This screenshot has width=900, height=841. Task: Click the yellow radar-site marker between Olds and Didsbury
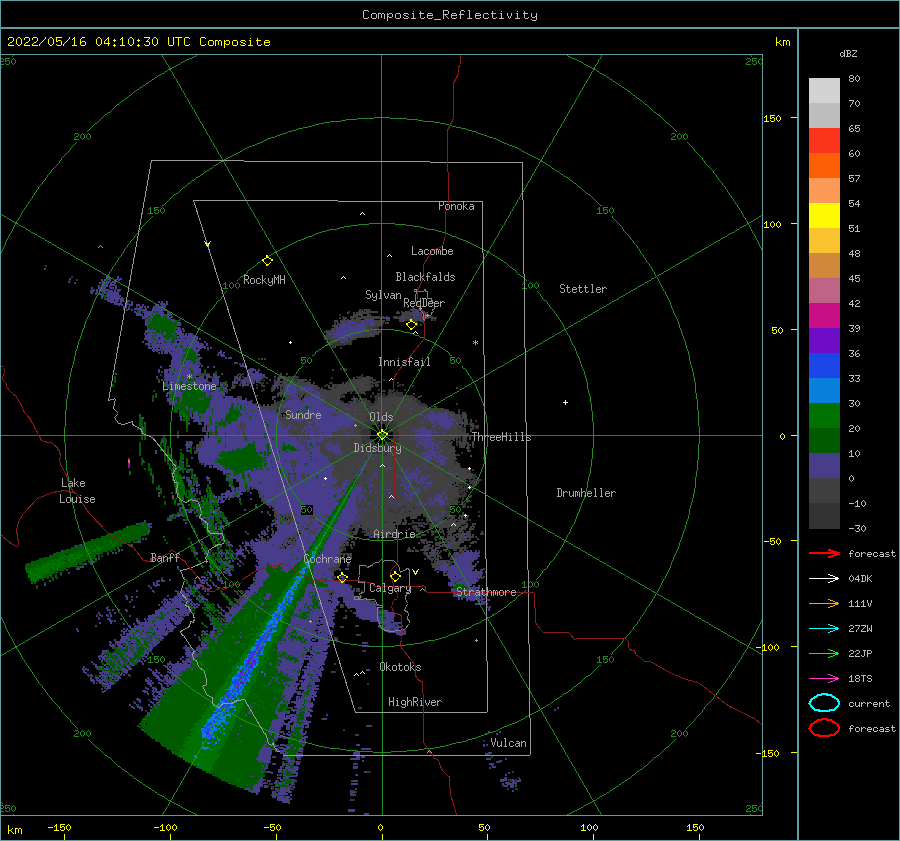pos(382,435)
